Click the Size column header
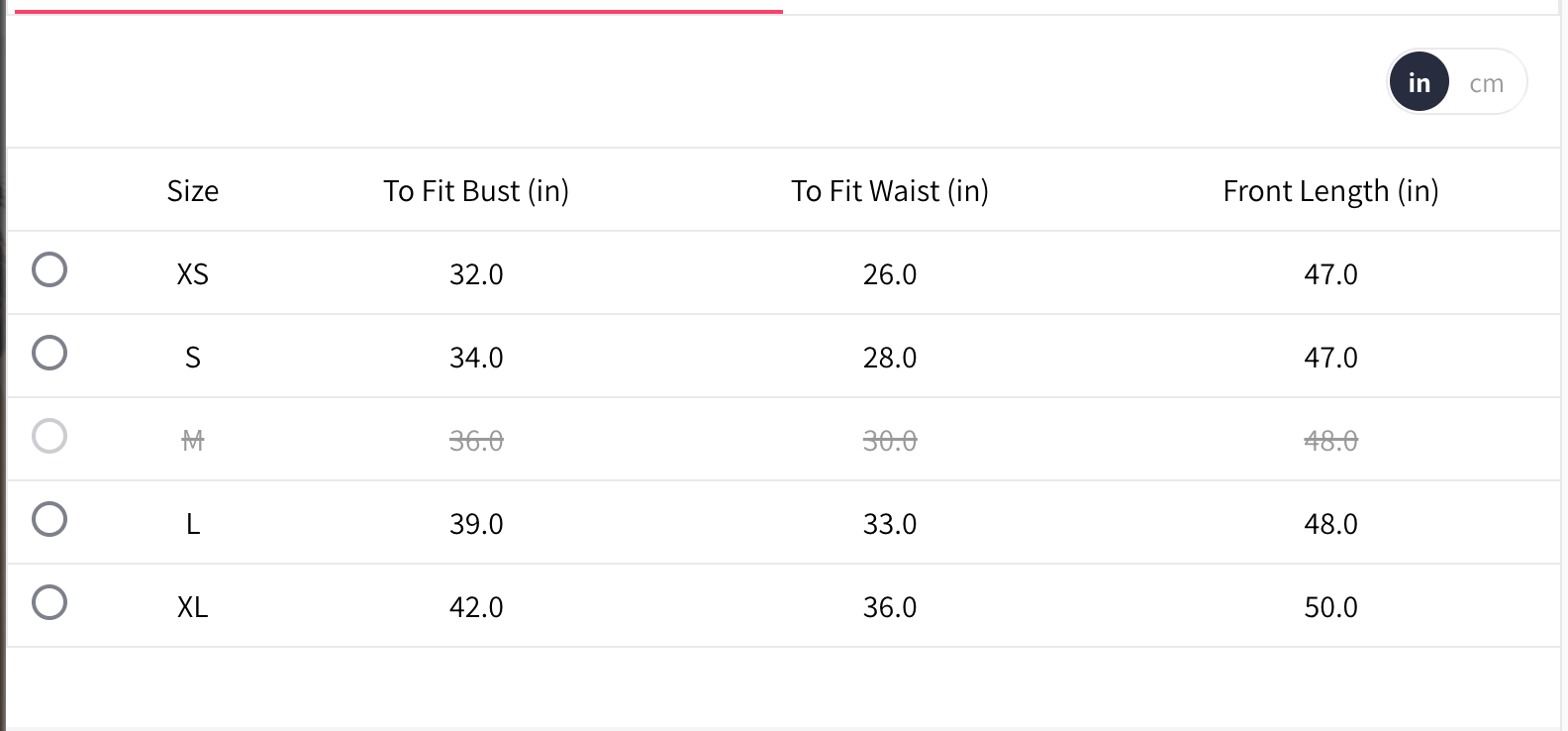 (192, 190)
